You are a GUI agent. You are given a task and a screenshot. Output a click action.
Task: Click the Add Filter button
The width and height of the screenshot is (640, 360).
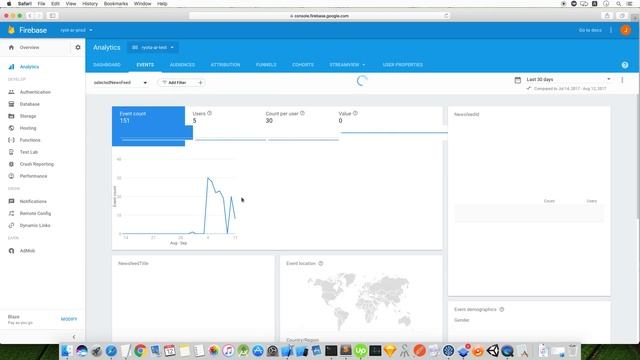coord(181,82)
